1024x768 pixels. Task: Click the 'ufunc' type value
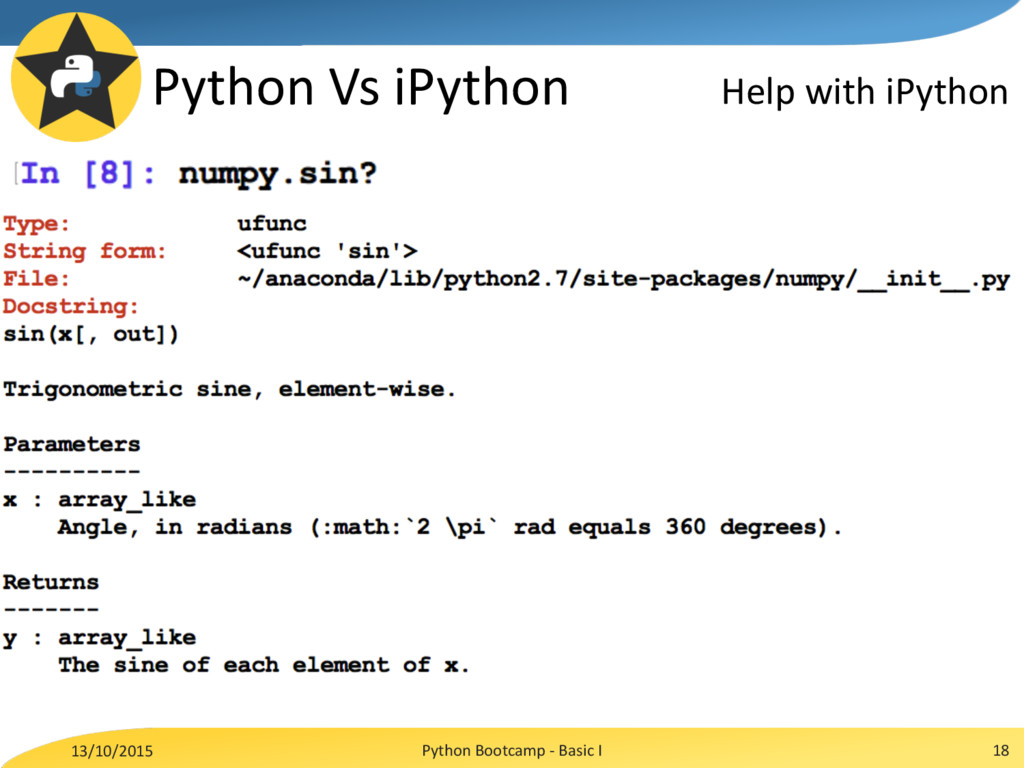click(x=272, y=224)
